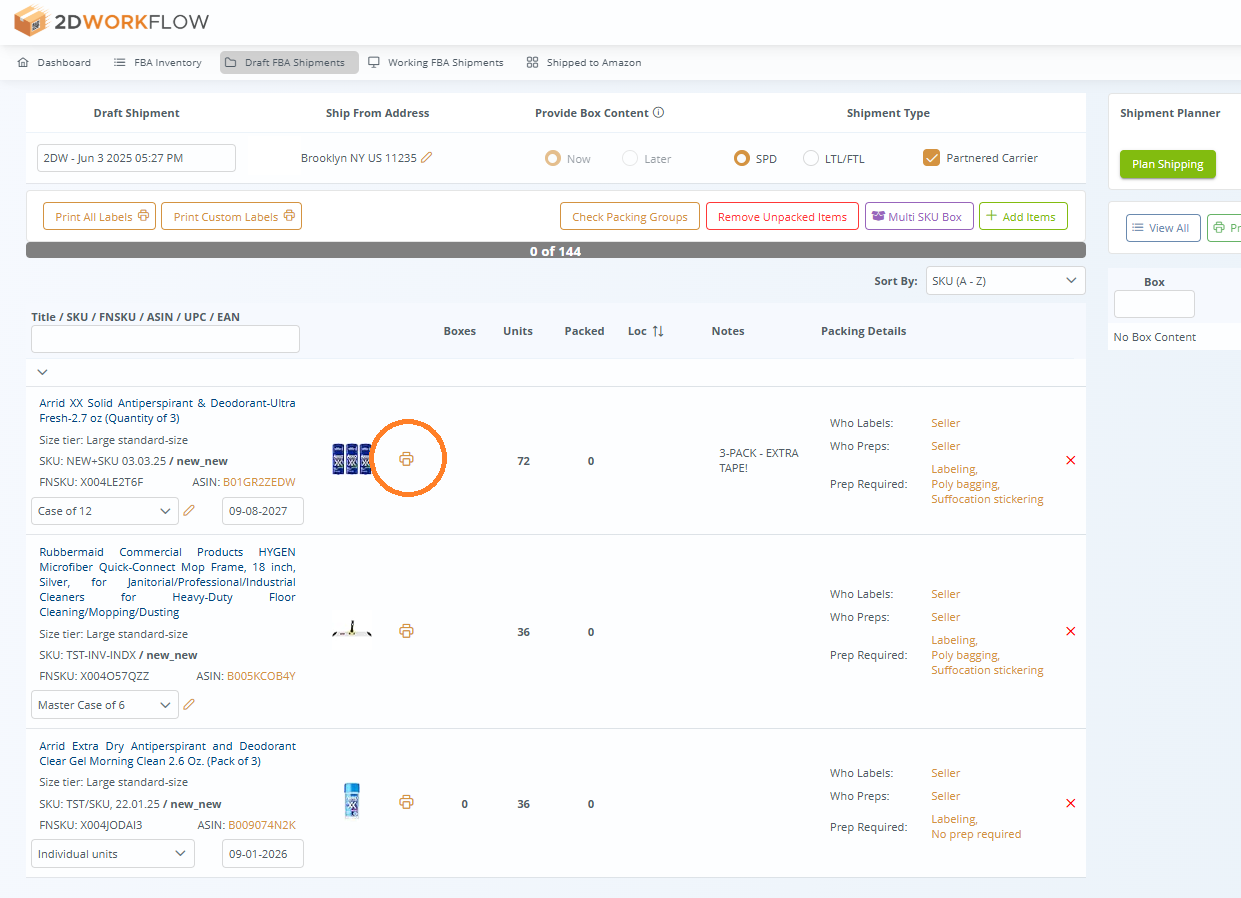The width and height of the screenshot is (1241, 898).
Task: Choose LTL/FTL shipment type
Action: (x=810, y=157)
